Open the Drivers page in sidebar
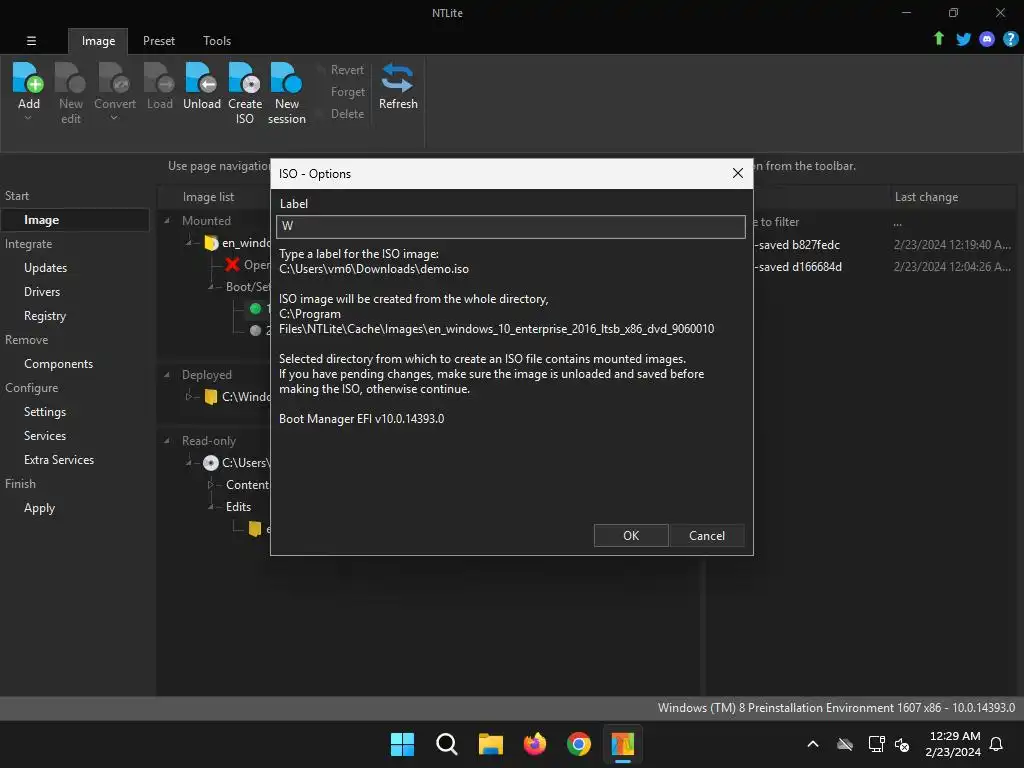The image size is (1024, 768). tap(42, 292)
